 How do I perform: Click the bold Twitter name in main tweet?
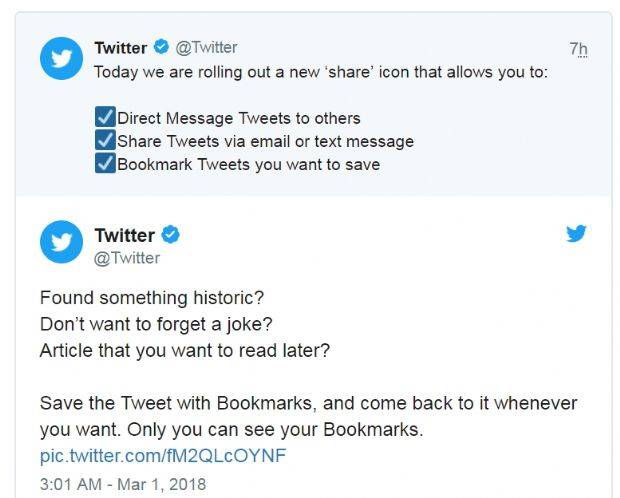(x=124, y=236)
